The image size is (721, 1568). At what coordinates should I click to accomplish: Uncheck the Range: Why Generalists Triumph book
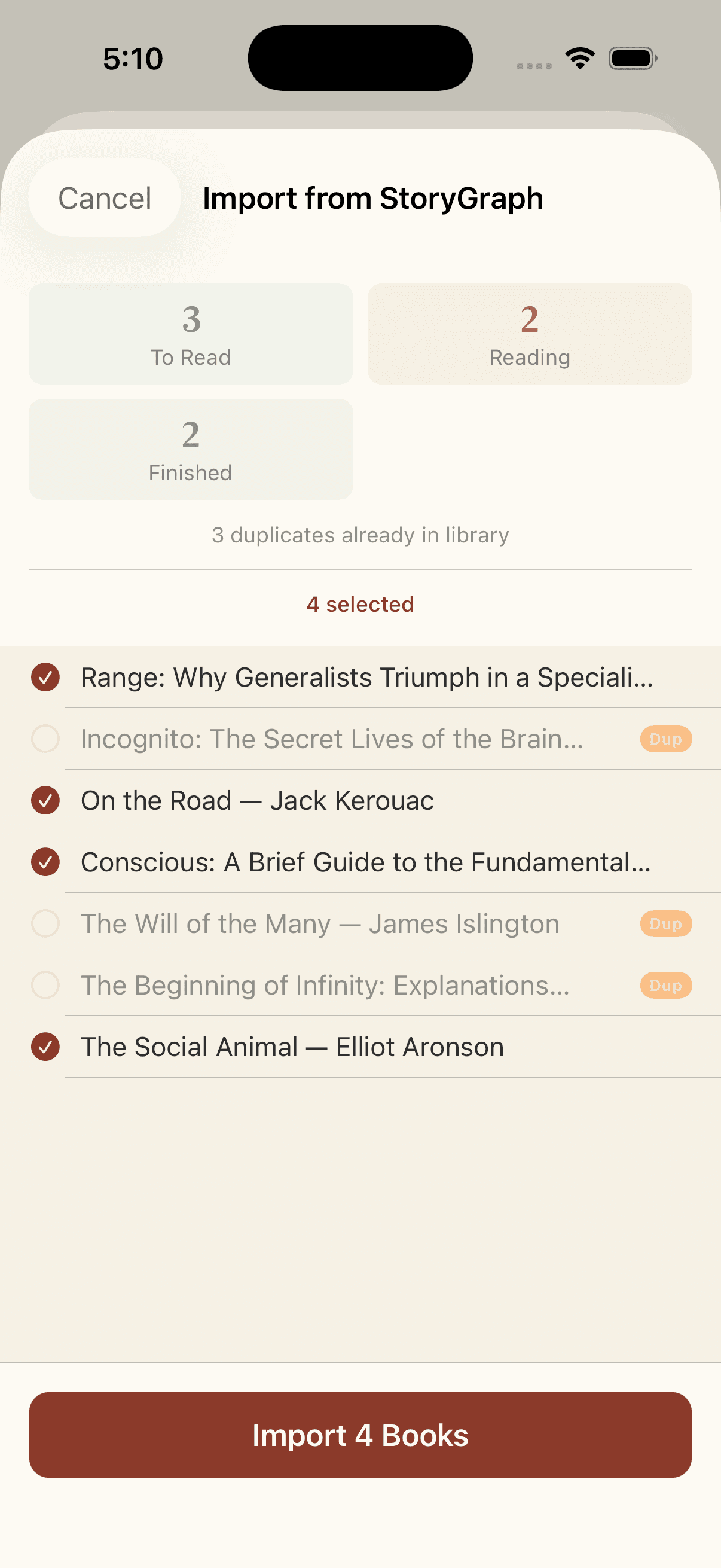click(x=45, y=677)
